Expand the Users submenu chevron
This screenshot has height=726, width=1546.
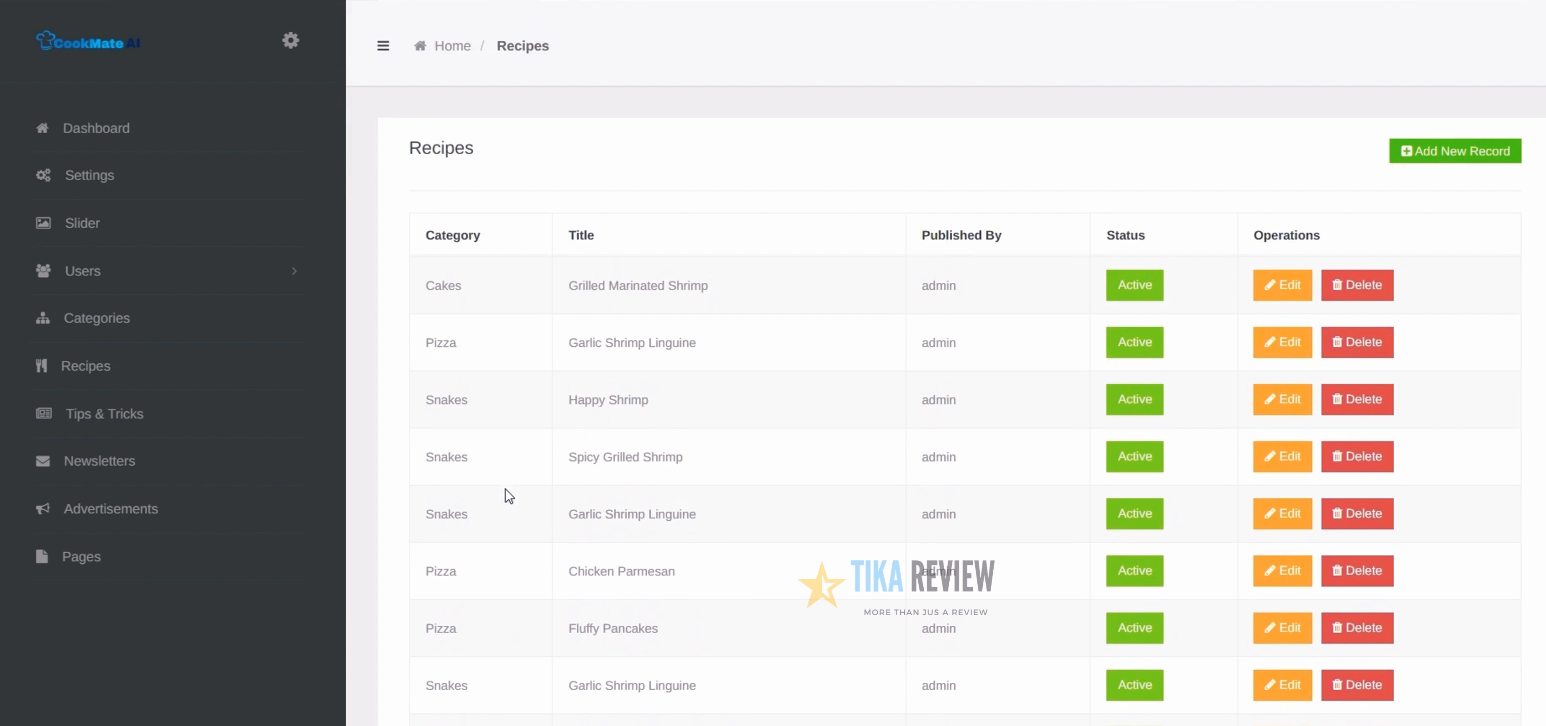(x=294, y=271)
